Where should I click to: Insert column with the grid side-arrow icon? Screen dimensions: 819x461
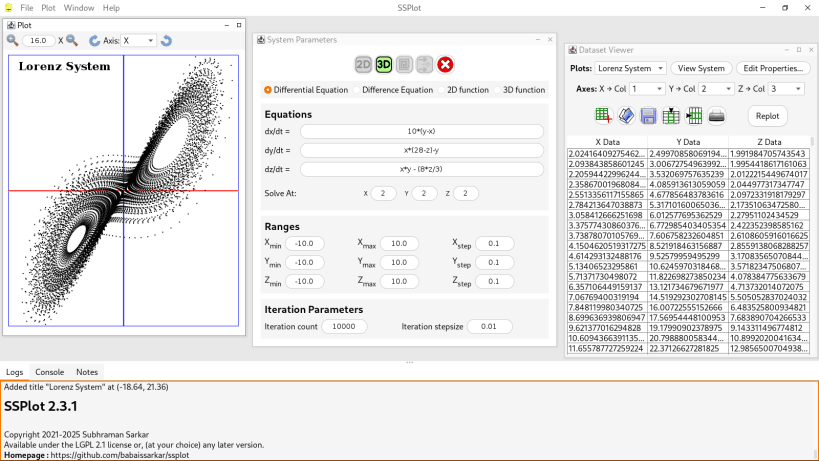(x=694, y=116)
